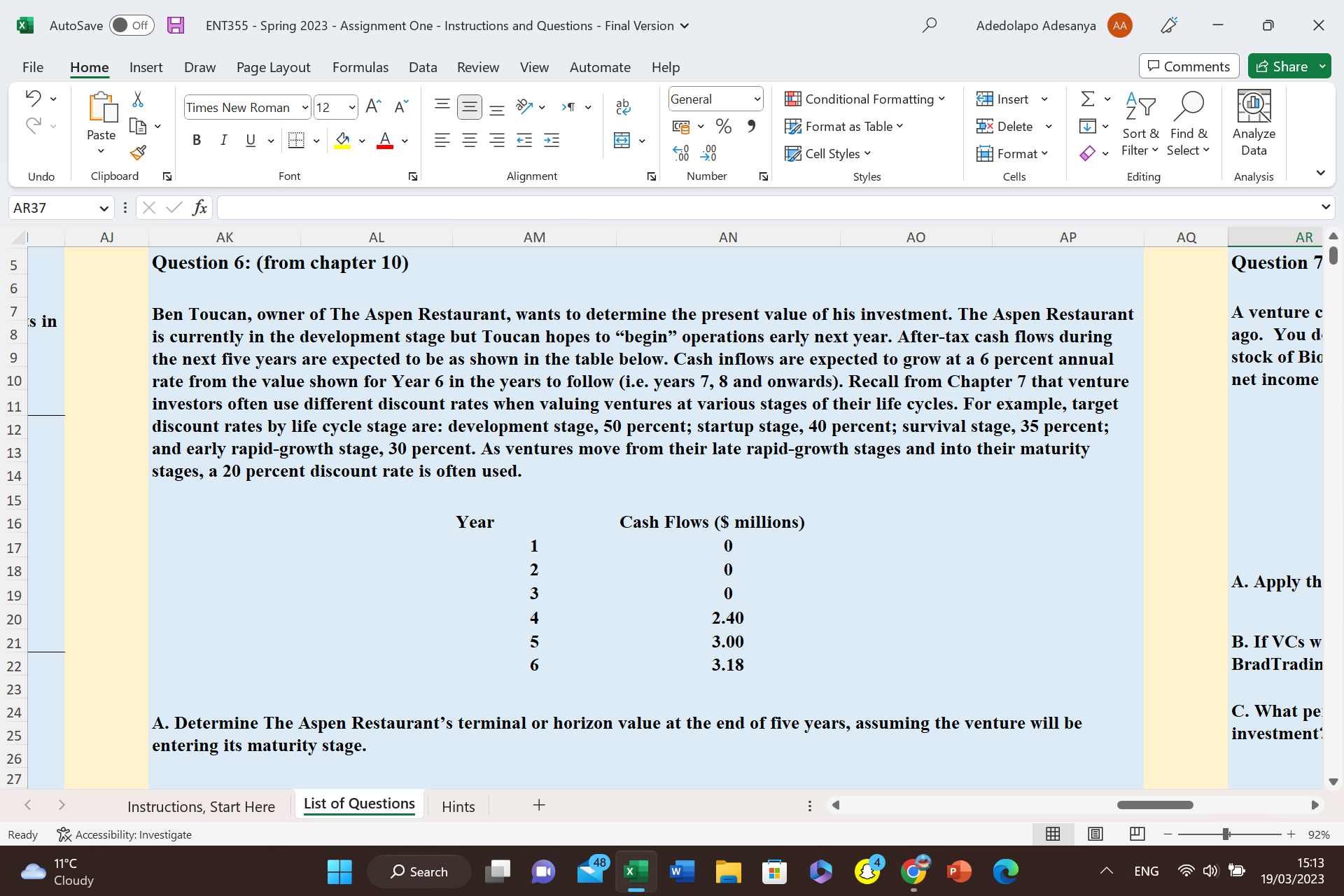
Task: Toggle the AutoSave switch
Action: [x=132, y=25]
